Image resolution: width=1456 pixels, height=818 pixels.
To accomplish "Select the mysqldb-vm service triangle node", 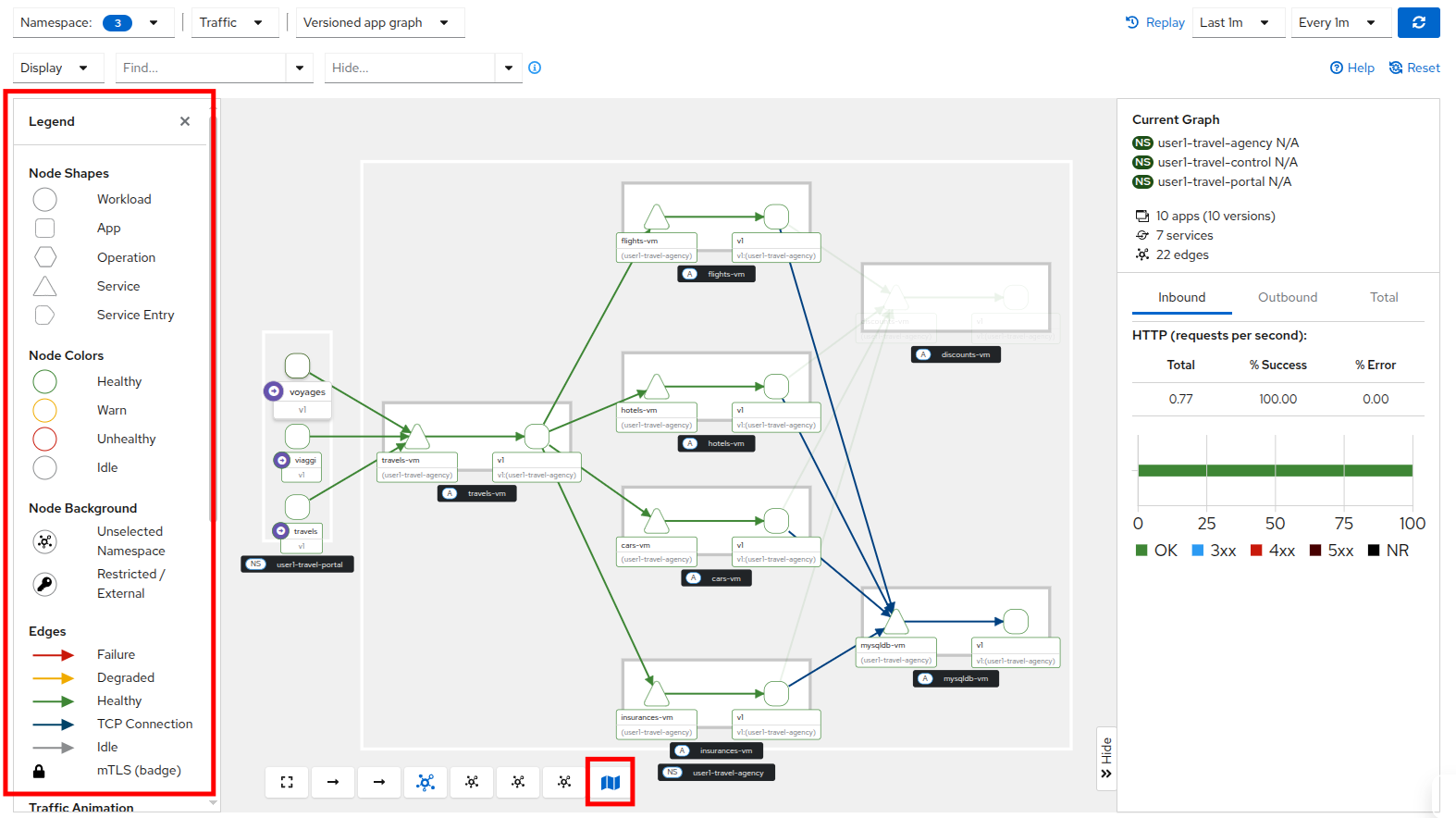I will pyautogui.click(x=895, y=622).
